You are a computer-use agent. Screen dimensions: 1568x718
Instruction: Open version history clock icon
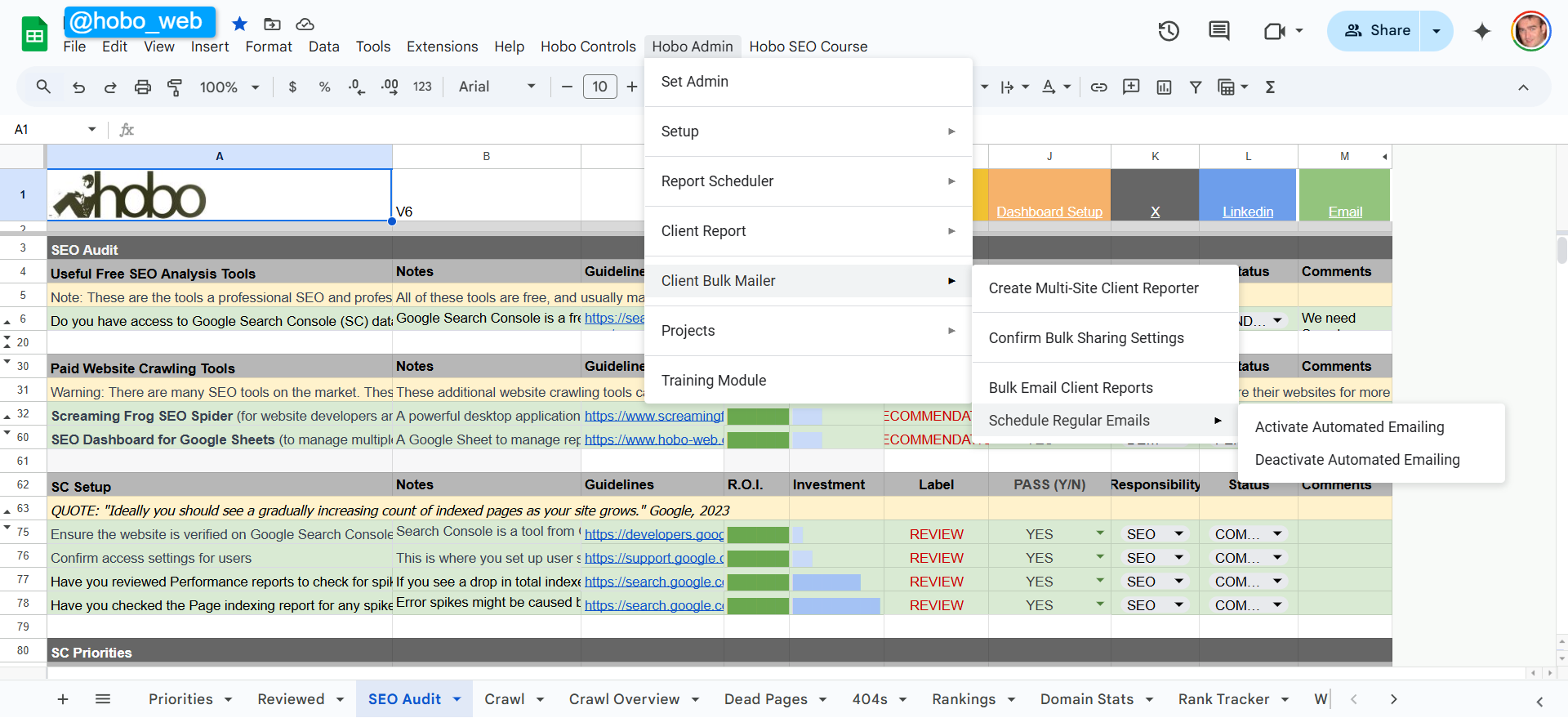(x=1169, y=31)
